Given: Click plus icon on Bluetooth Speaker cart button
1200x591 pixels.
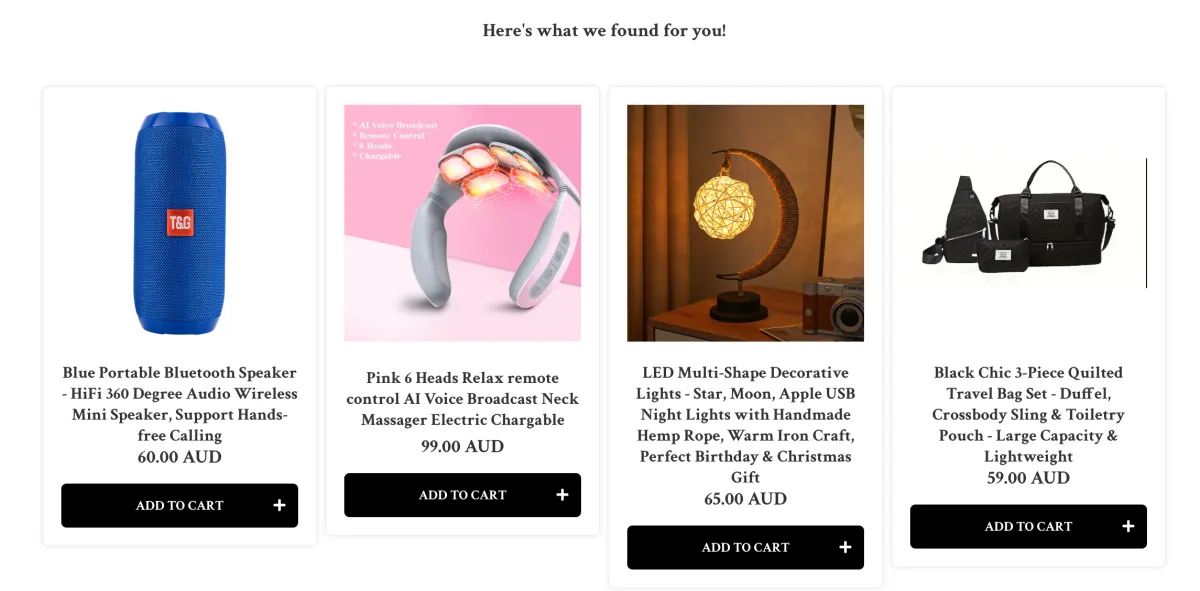Looking at the screenshot, I should click(280, 506).
